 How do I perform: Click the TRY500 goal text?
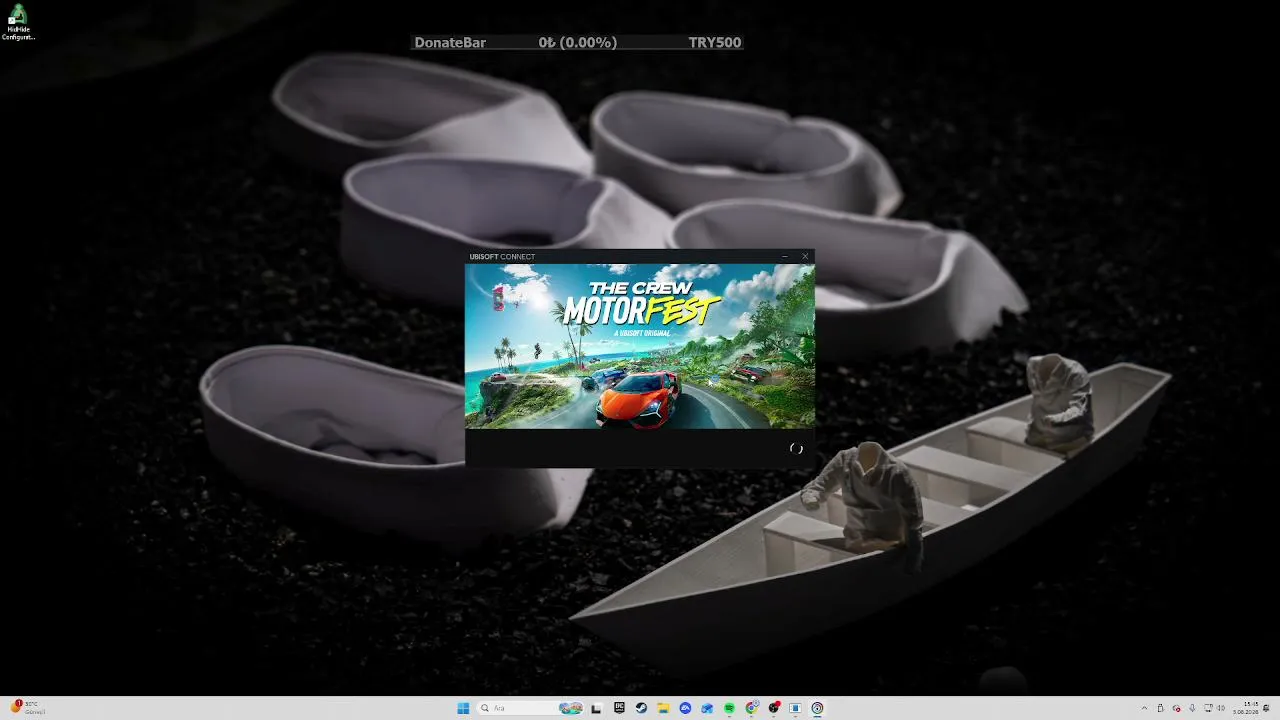point(715,42)
